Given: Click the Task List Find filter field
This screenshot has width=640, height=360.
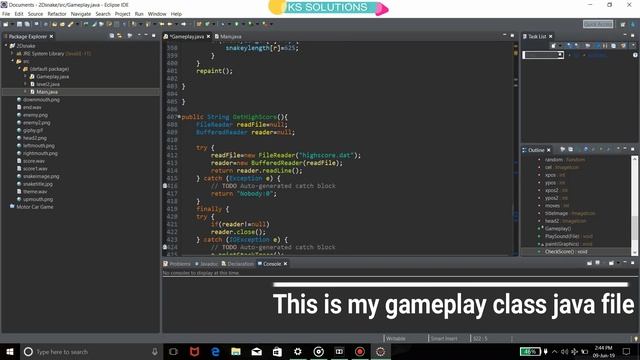Looking at the screenshot, I should [x=543, y=55].
